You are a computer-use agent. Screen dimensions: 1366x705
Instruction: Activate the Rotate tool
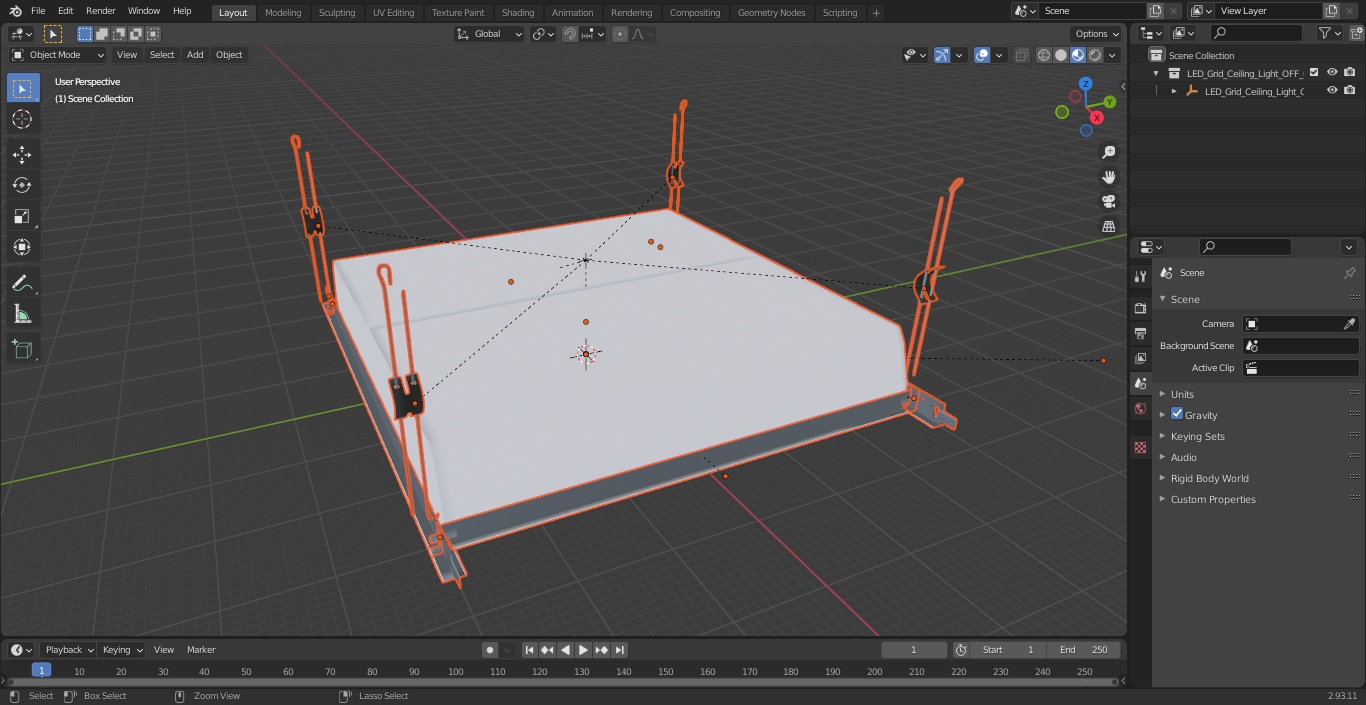pyautogui.click(x=22, y=185)
